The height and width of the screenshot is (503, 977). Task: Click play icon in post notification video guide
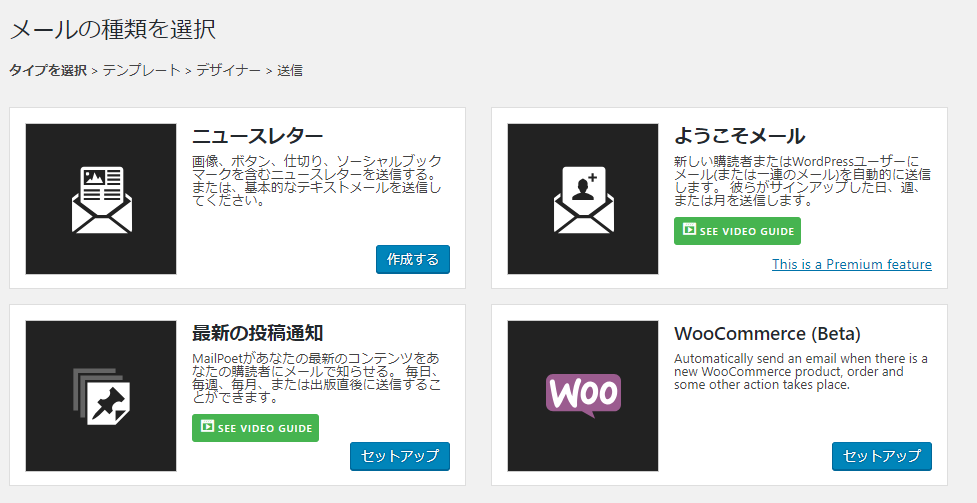pos(207,427)
